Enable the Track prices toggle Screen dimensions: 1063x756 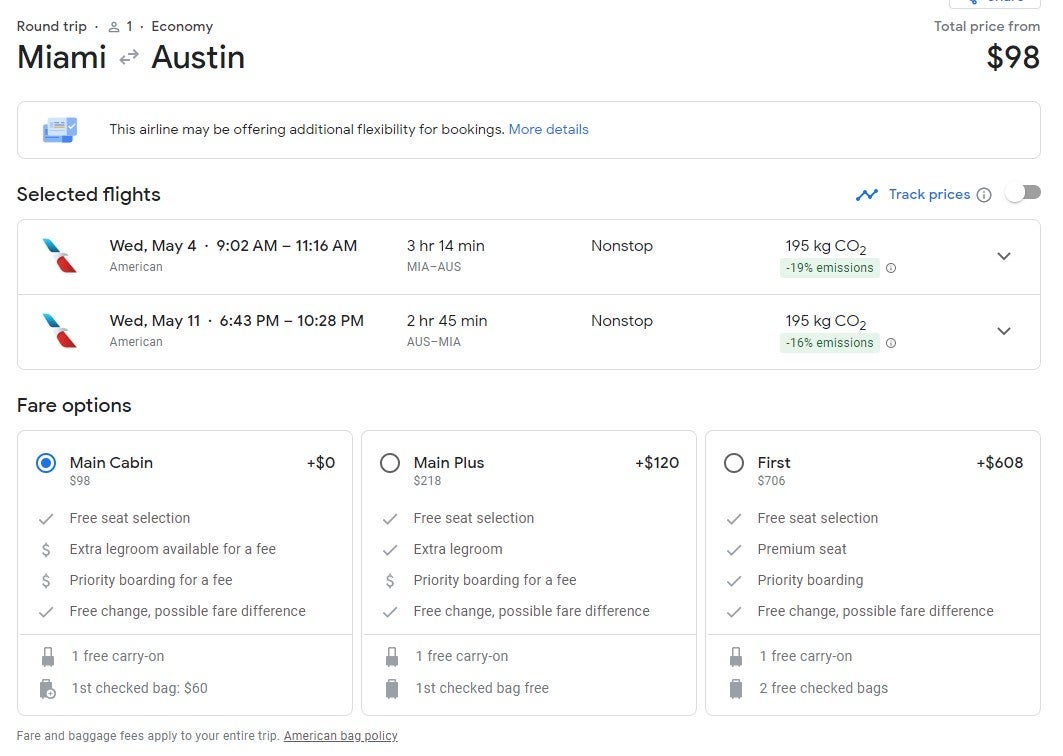click(1023, 193)
